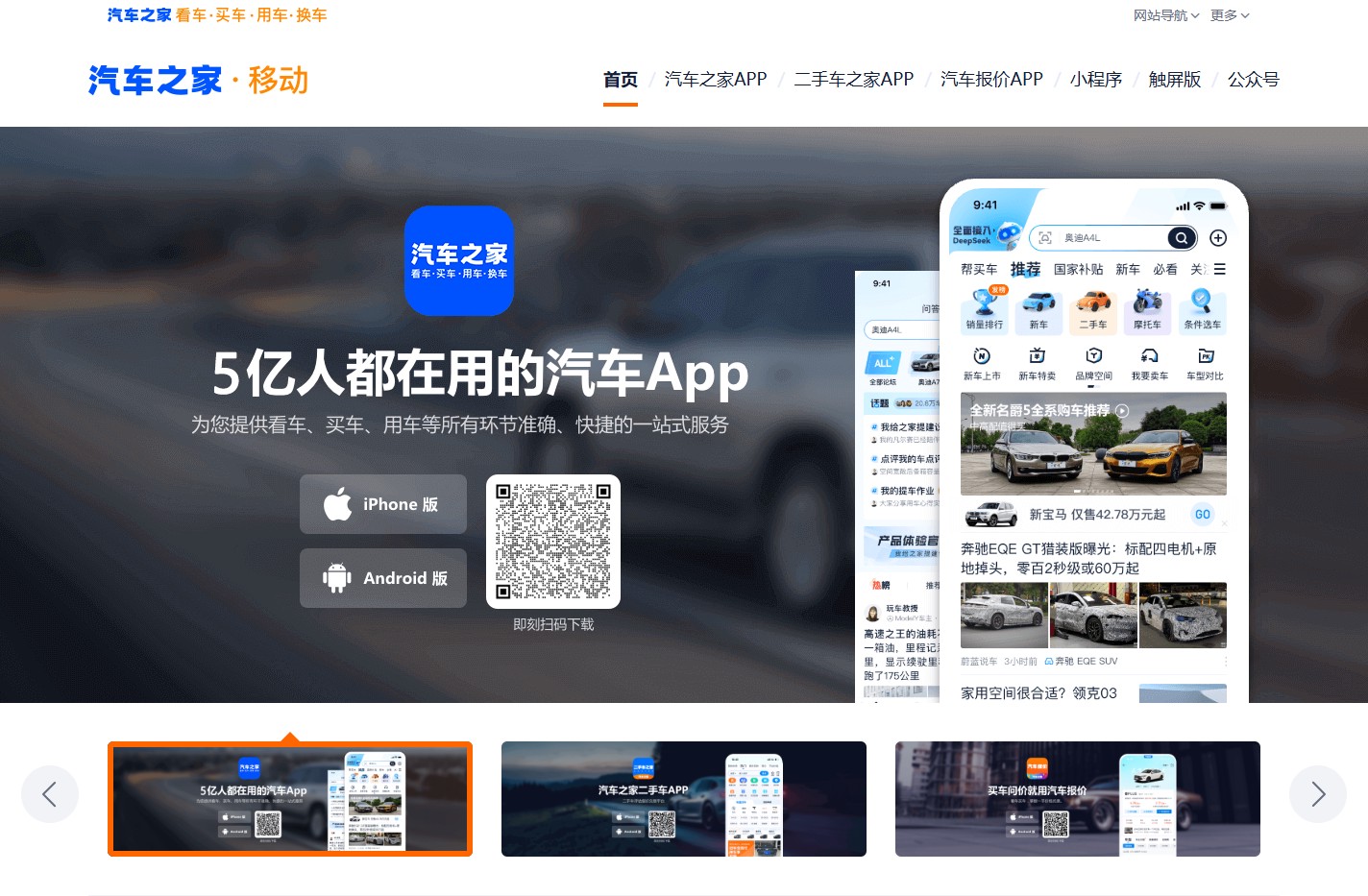Select the 汽车之家二手车APP thumbnail
Viewport: 1368px width, 896px height.
pyautogui.click(x=684, y=799)
